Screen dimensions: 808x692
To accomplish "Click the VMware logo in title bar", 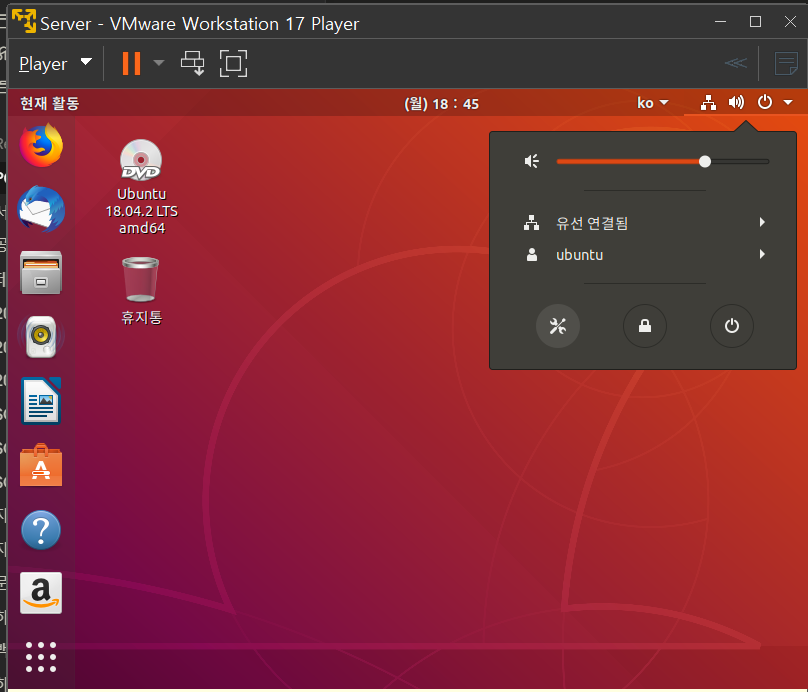I will click(24, 21).
